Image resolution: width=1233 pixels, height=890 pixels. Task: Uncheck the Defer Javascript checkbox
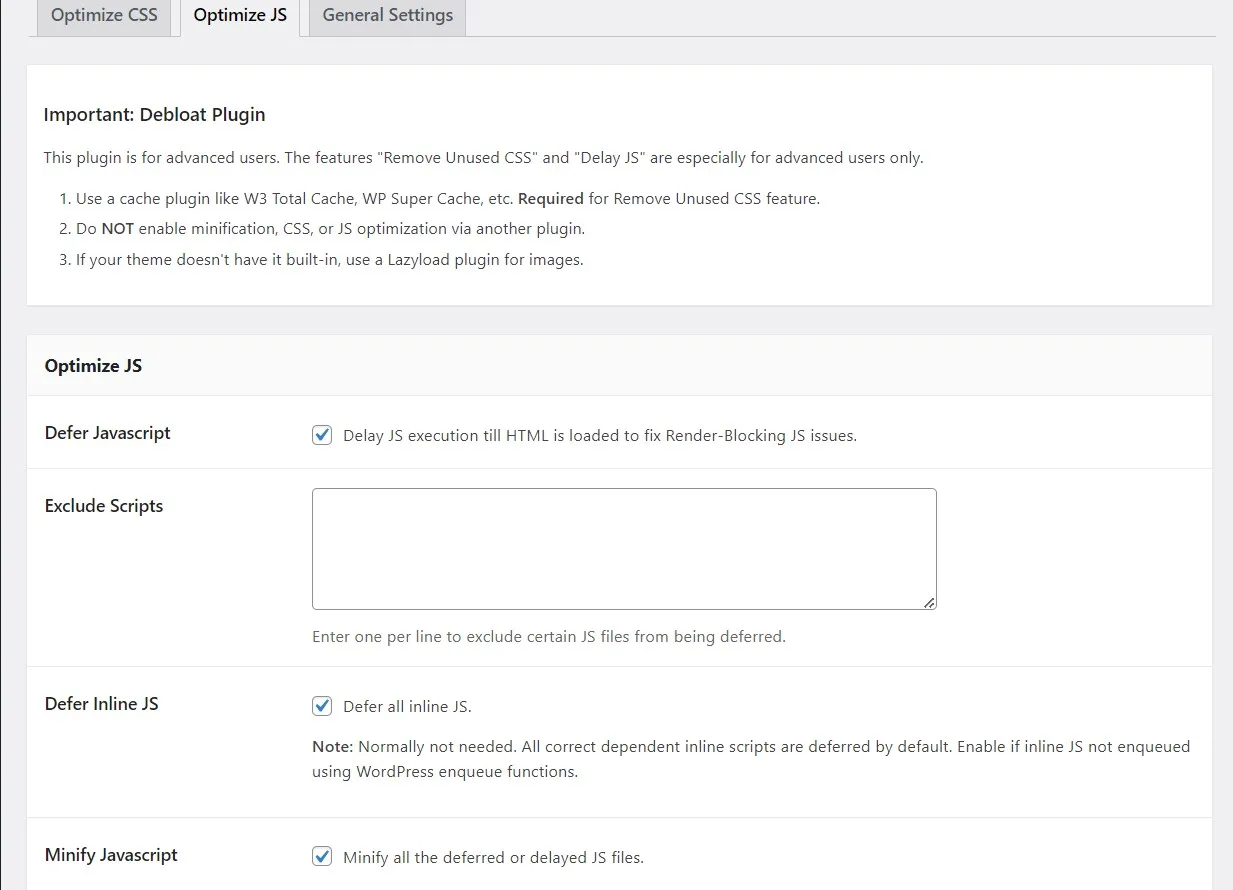pyautogui.click(x=322, y=435)
